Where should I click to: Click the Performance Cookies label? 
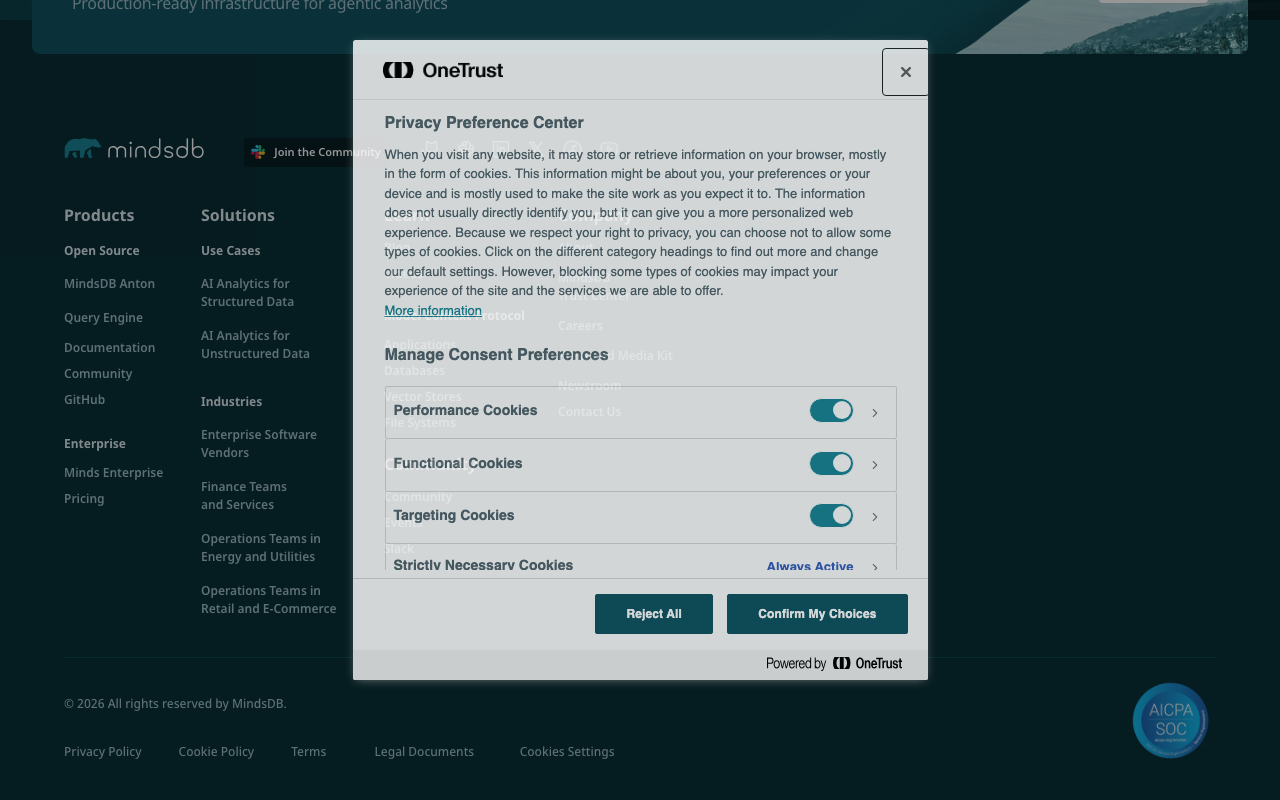(465, 411)
